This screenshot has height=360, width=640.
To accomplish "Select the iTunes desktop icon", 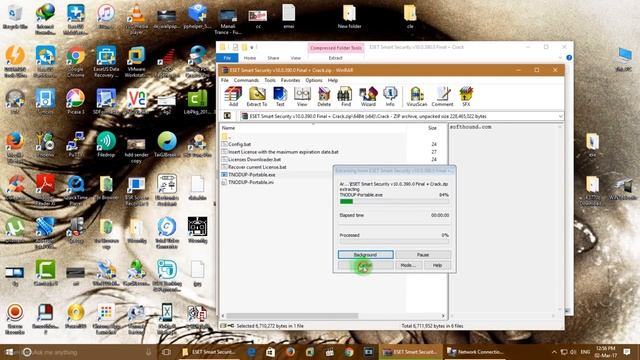I will 106,17.
